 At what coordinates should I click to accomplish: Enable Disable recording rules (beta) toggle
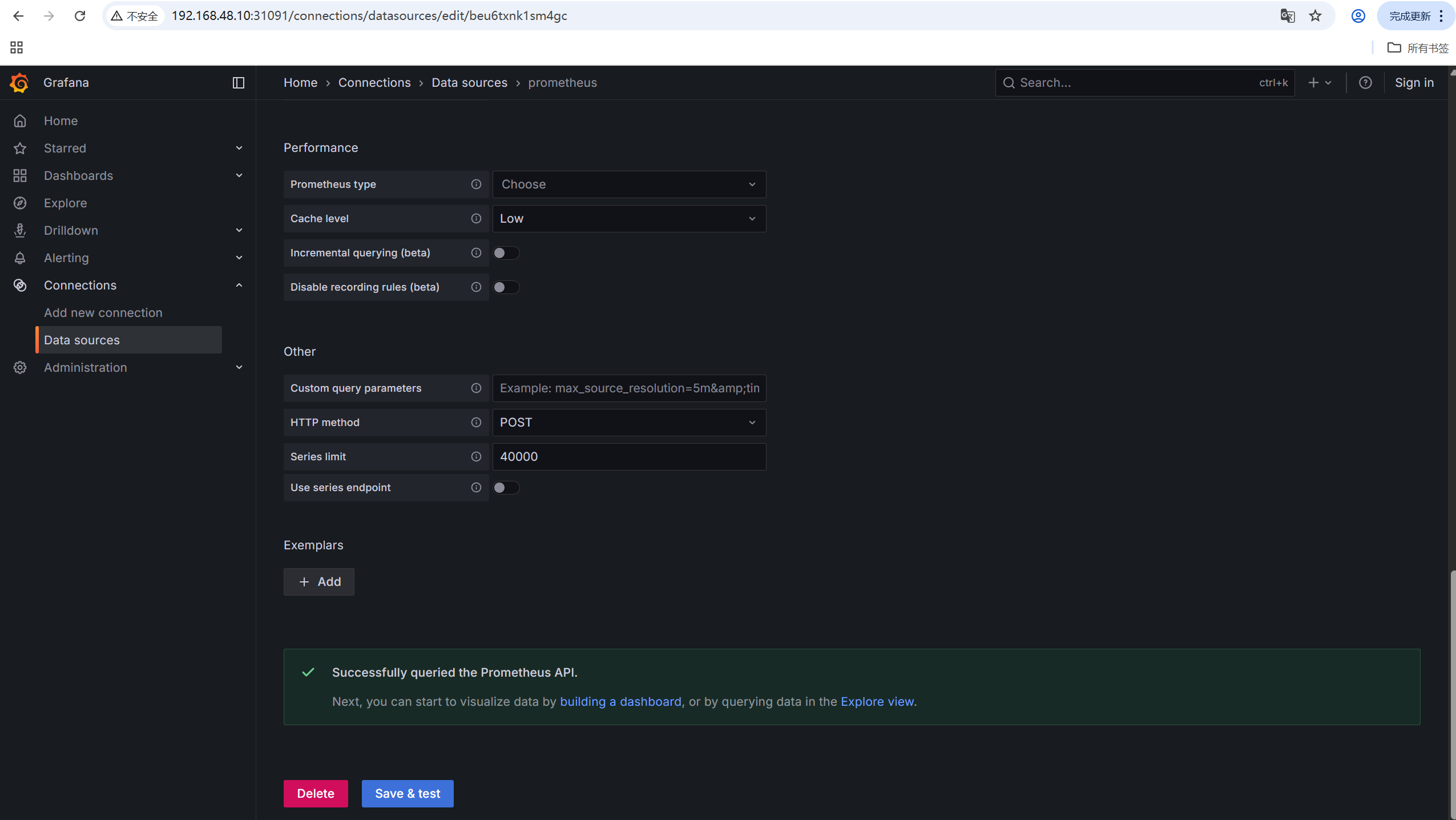pos(506,287)
